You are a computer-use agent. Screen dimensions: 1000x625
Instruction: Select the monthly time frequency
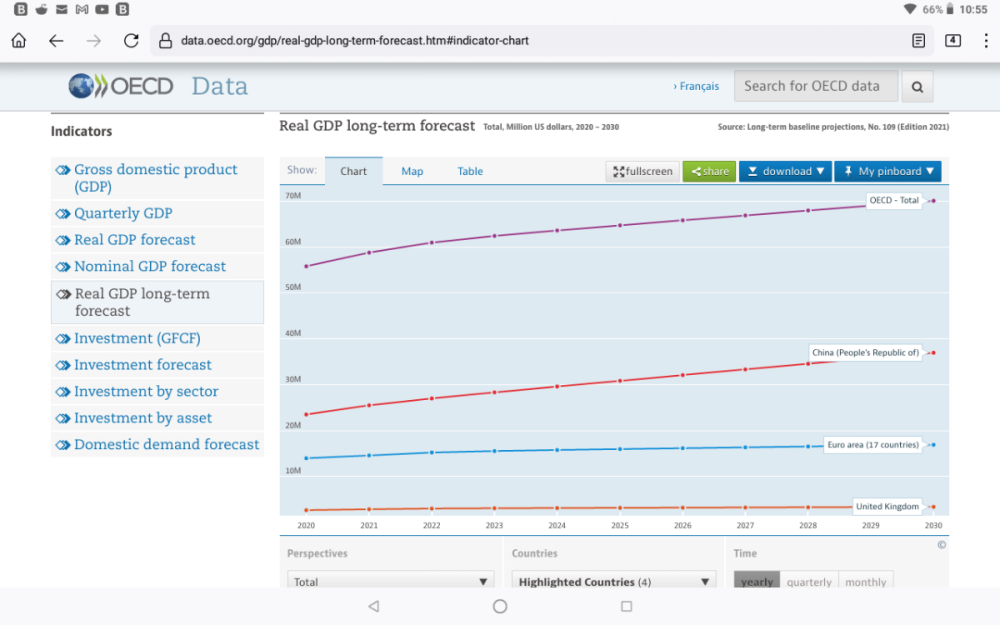pyautogui.click(x=865, y=582)
